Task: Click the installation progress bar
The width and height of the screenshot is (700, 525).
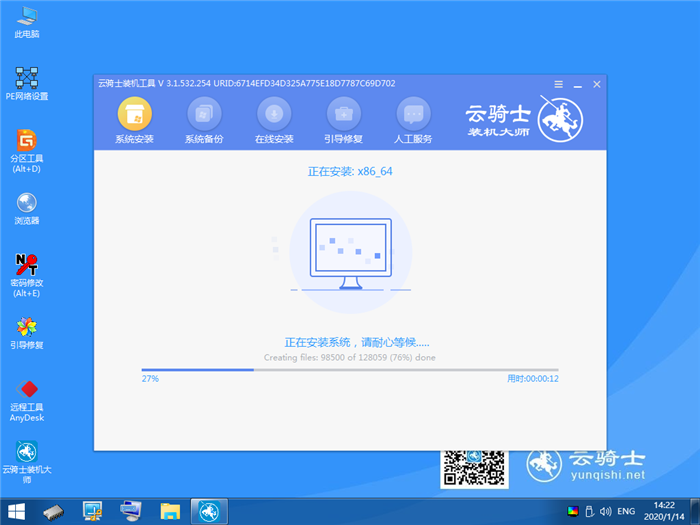Action: coord(350,370)
